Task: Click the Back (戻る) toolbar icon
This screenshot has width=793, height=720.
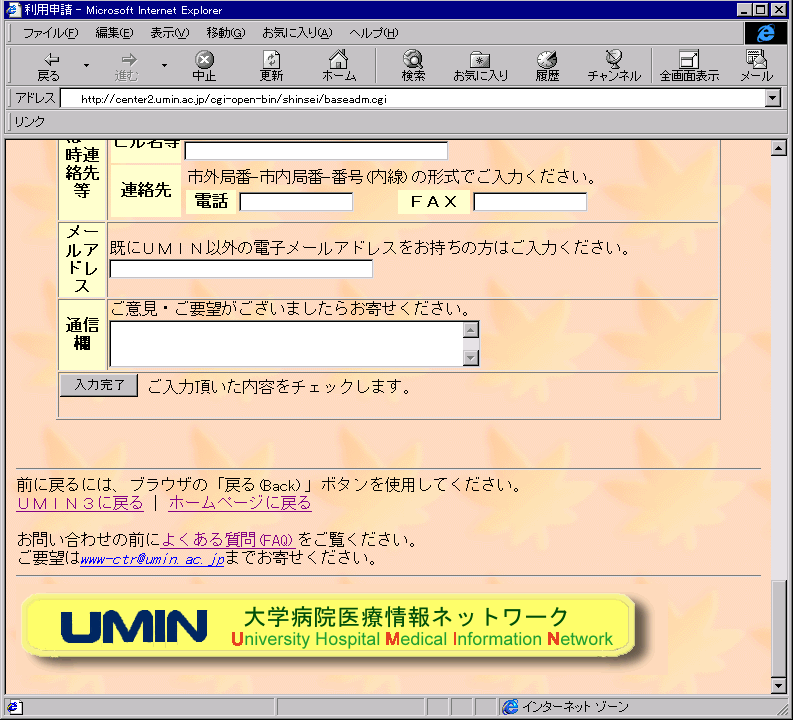Action: click(x=48, y=66)
